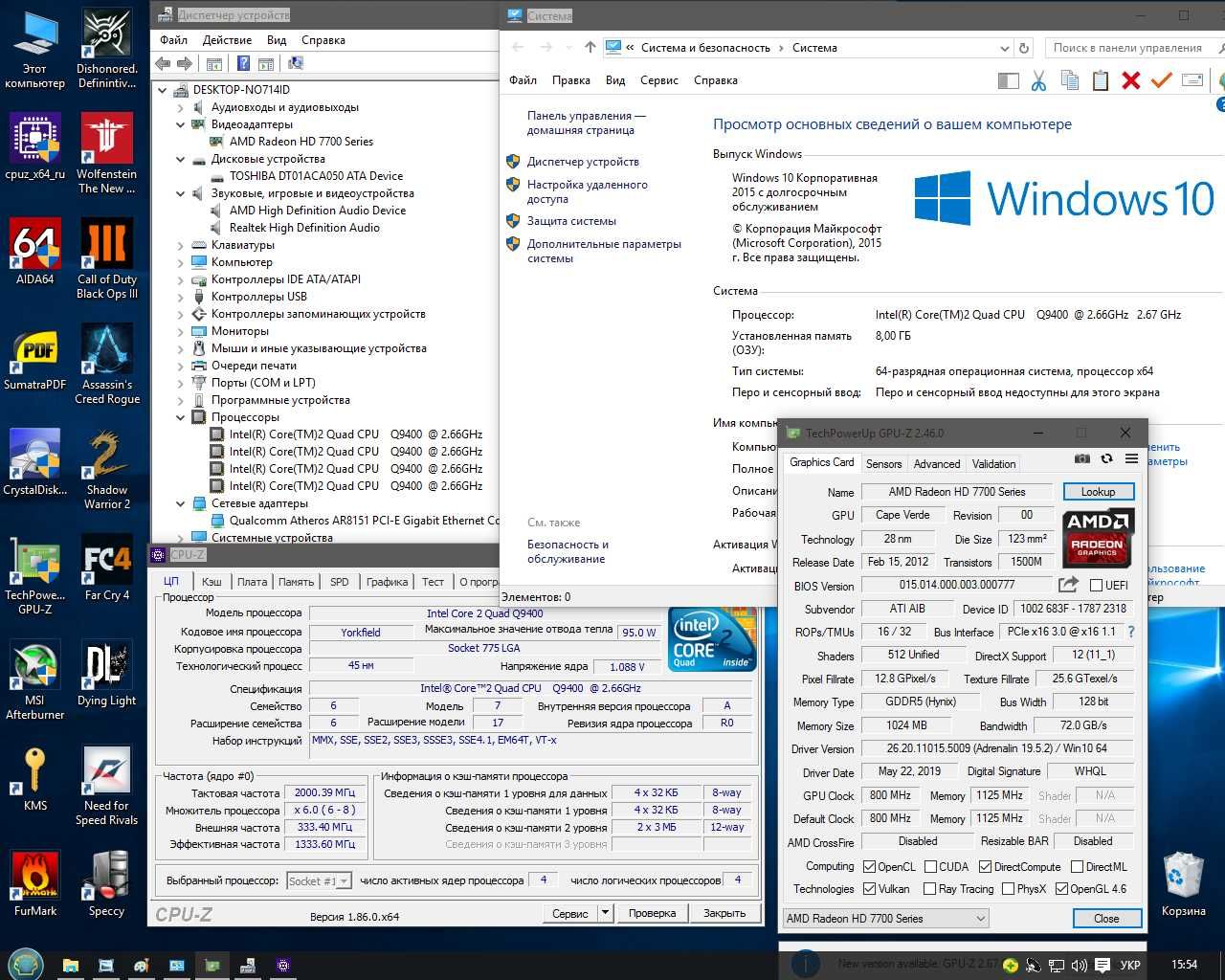Click the red X Delete icon in System toolbar

(x=1130, y=80)
